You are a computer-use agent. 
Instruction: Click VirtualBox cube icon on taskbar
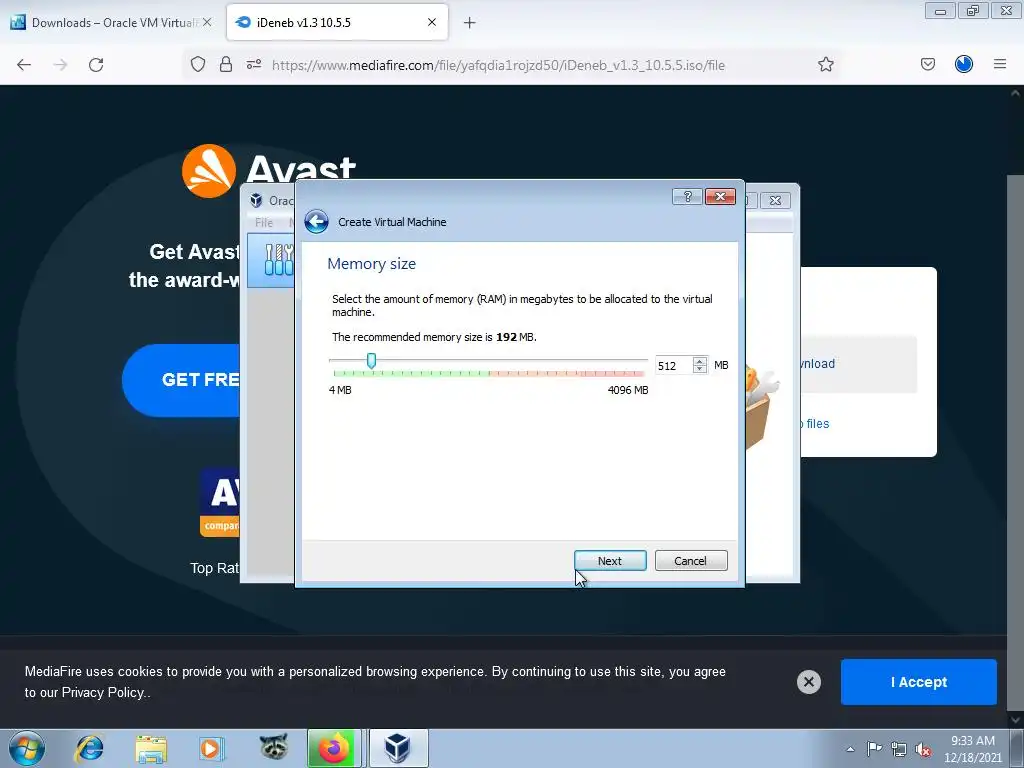(397, 748)
